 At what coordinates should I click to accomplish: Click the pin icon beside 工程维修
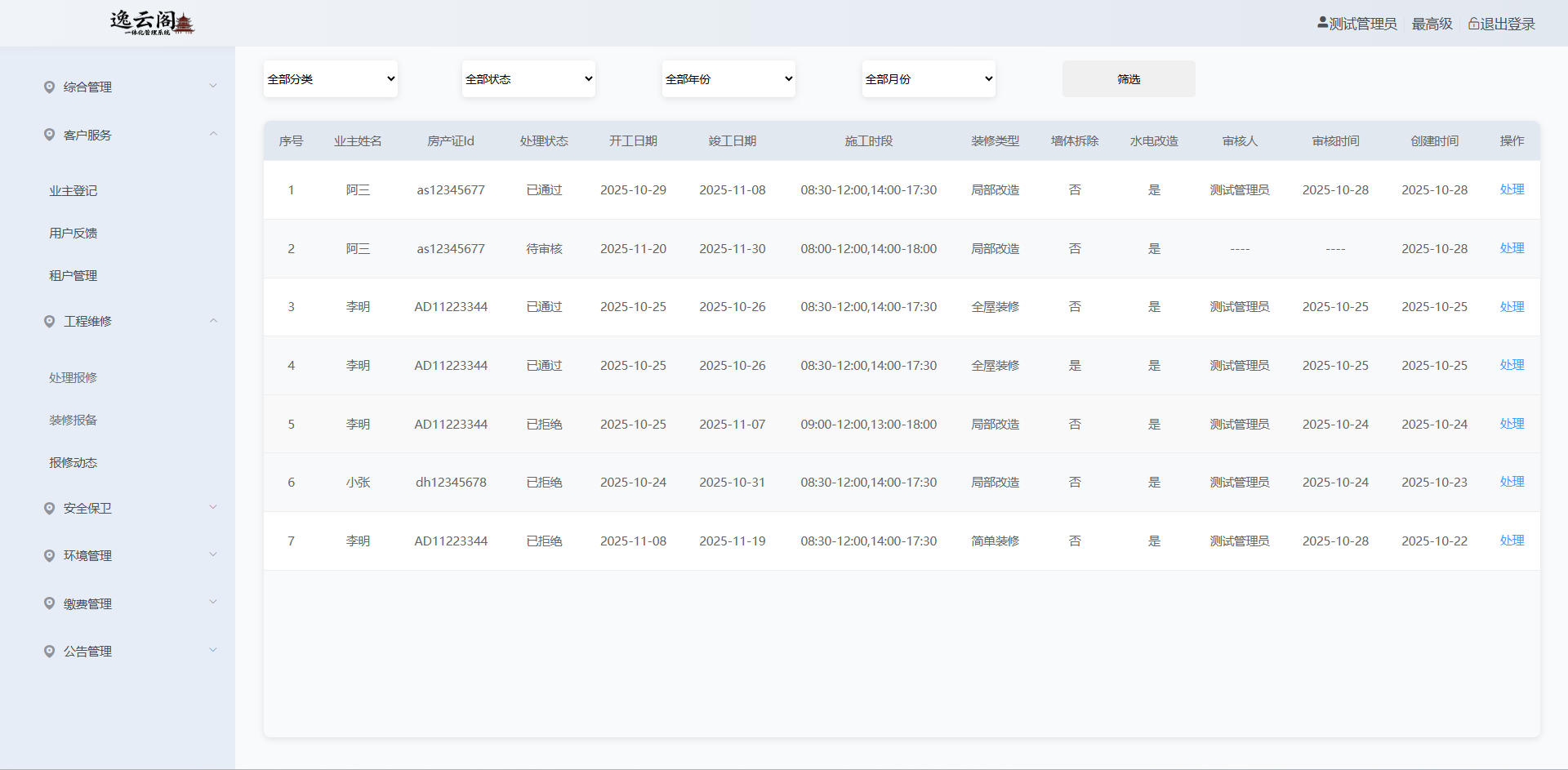49,321
